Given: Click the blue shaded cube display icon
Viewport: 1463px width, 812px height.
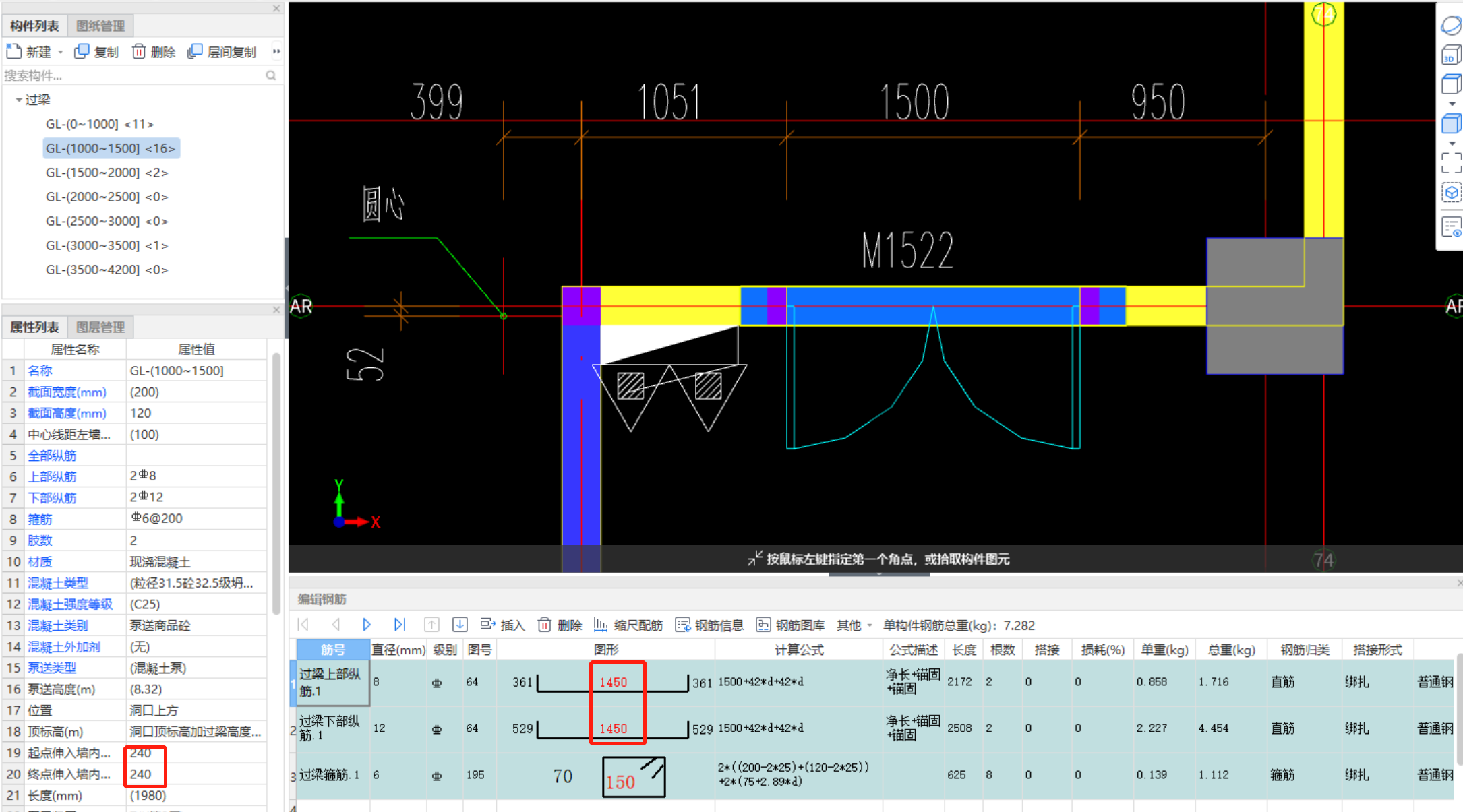Looking at the screenshot, I should pyautogui.click(x=1451, y=123).
